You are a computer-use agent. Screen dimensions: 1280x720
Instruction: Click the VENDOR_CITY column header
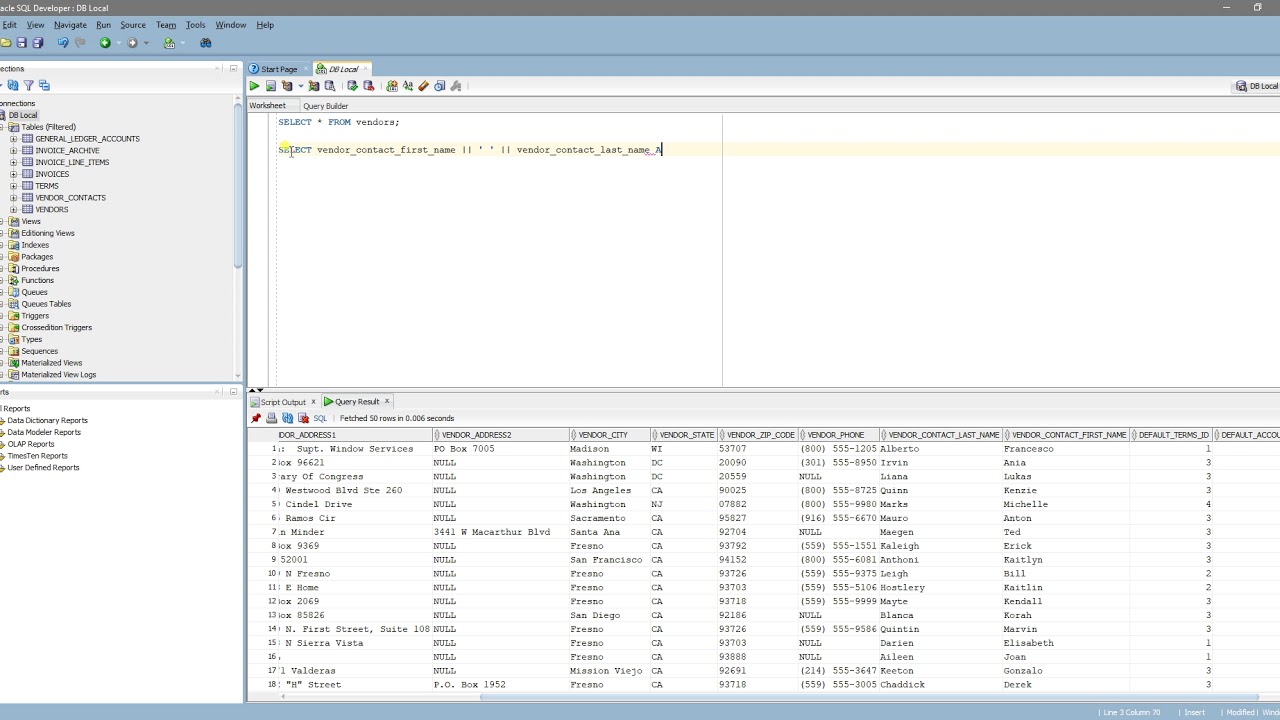(x=603, y=435)
